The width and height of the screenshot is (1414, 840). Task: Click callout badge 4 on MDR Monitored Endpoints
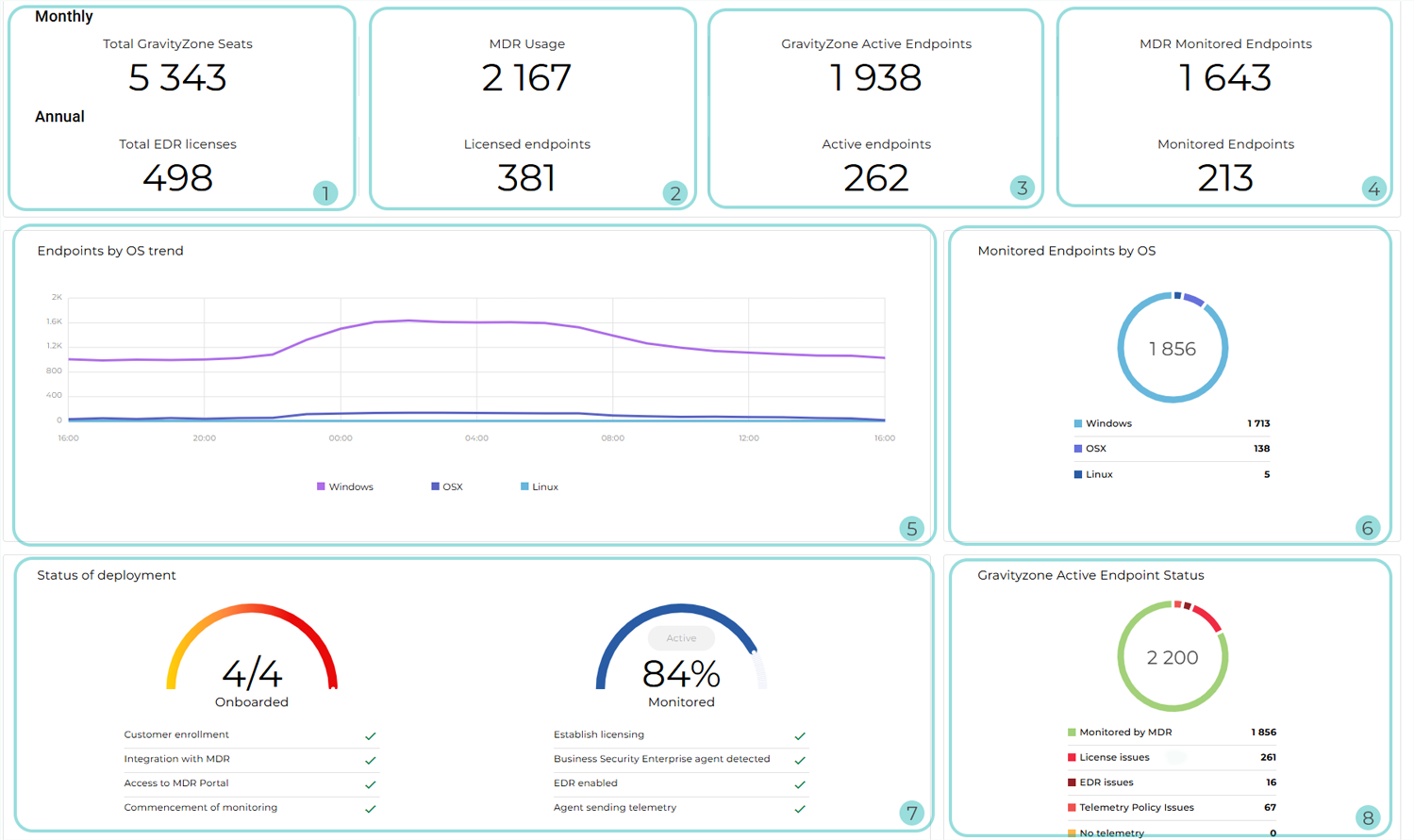click(x=1373, y=189)
